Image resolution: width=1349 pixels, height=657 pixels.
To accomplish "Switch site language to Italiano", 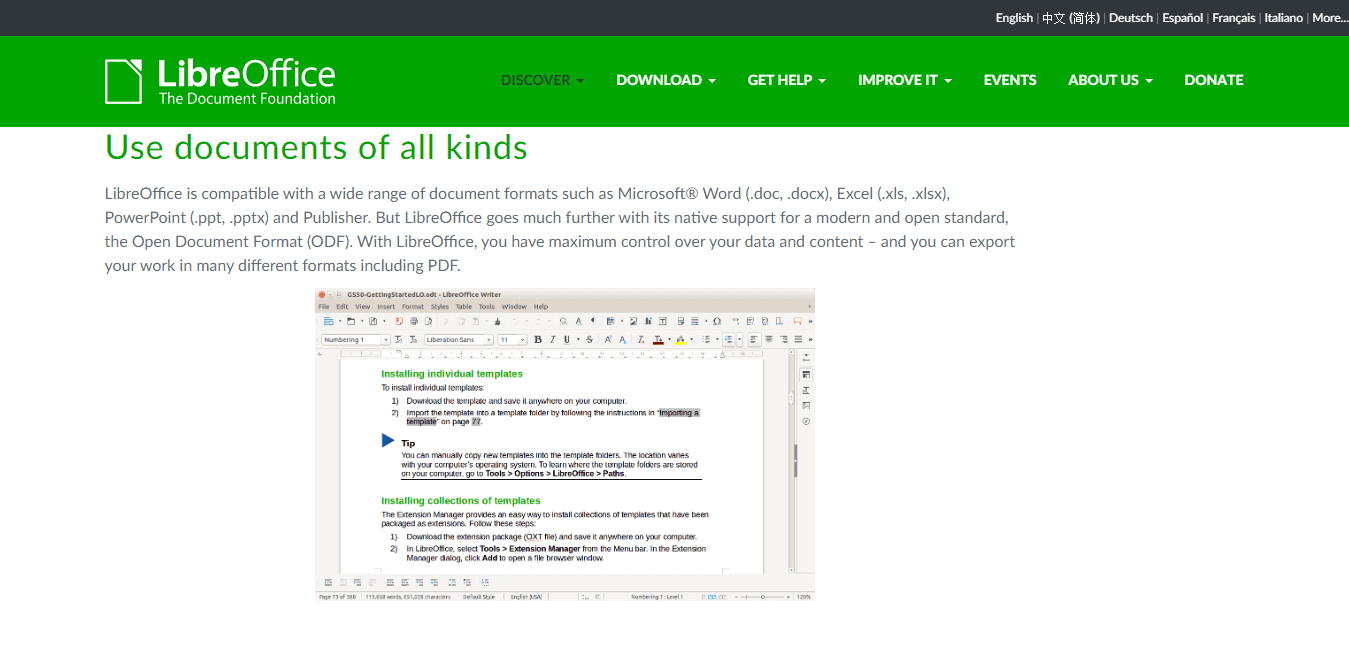I will click(1284, 18).
